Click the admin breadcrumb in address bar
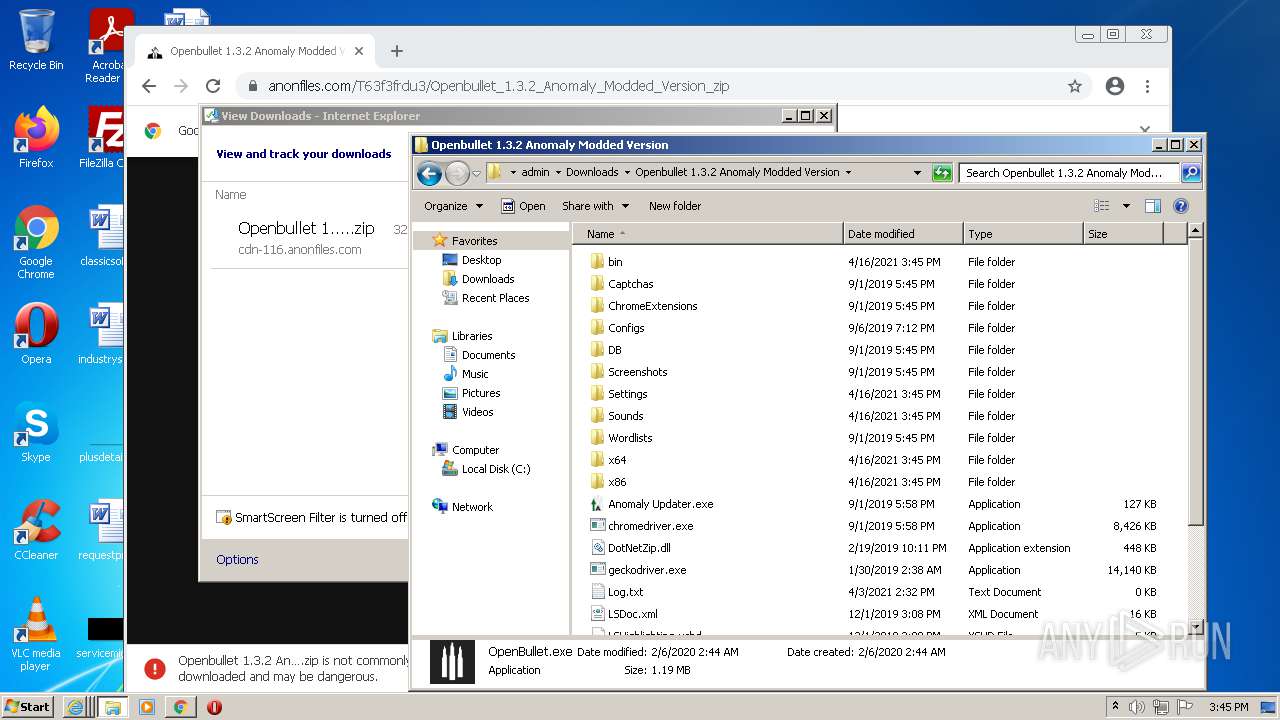 coord(535,172)
